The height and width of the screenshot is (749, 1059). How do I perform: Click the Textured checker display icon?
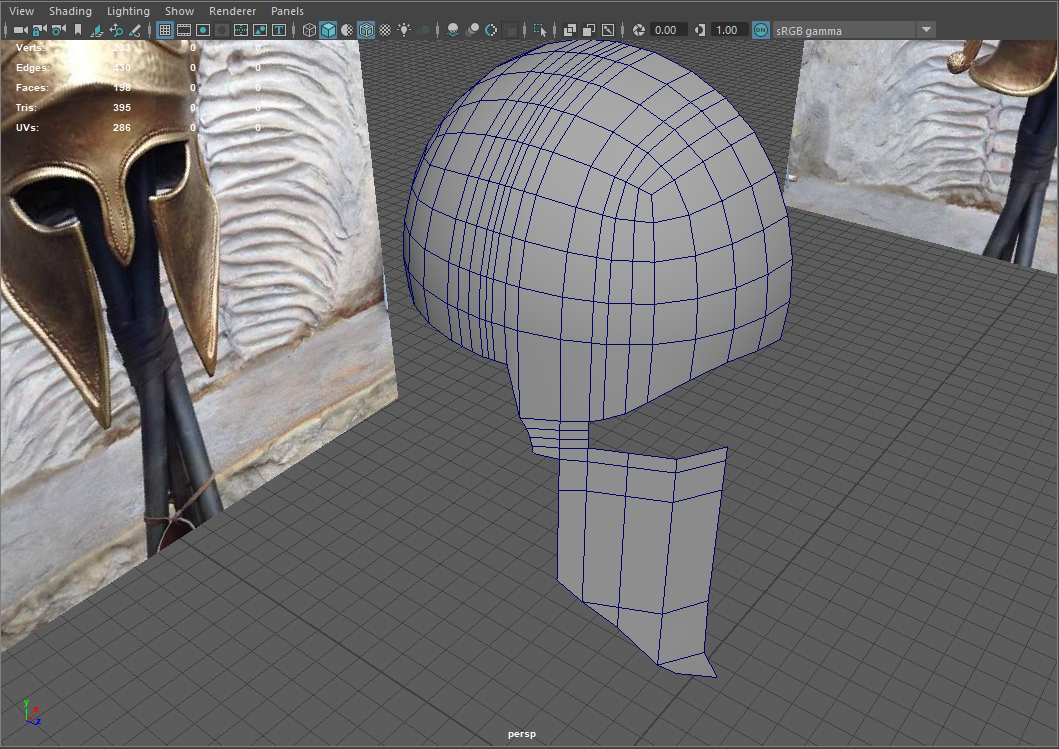[385, 30]
